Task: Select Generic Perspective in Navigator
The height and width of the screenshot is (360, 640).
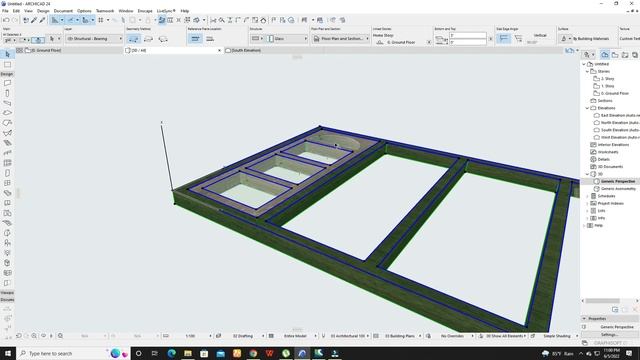Action: pyautogui.click(x=618, y=181)
